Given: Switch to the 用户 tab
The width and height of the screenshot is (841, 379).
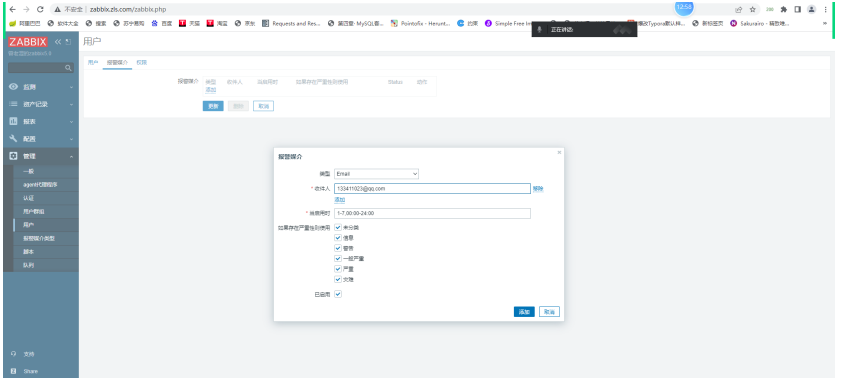Looking at the screenshot, I should click(93, 63).
